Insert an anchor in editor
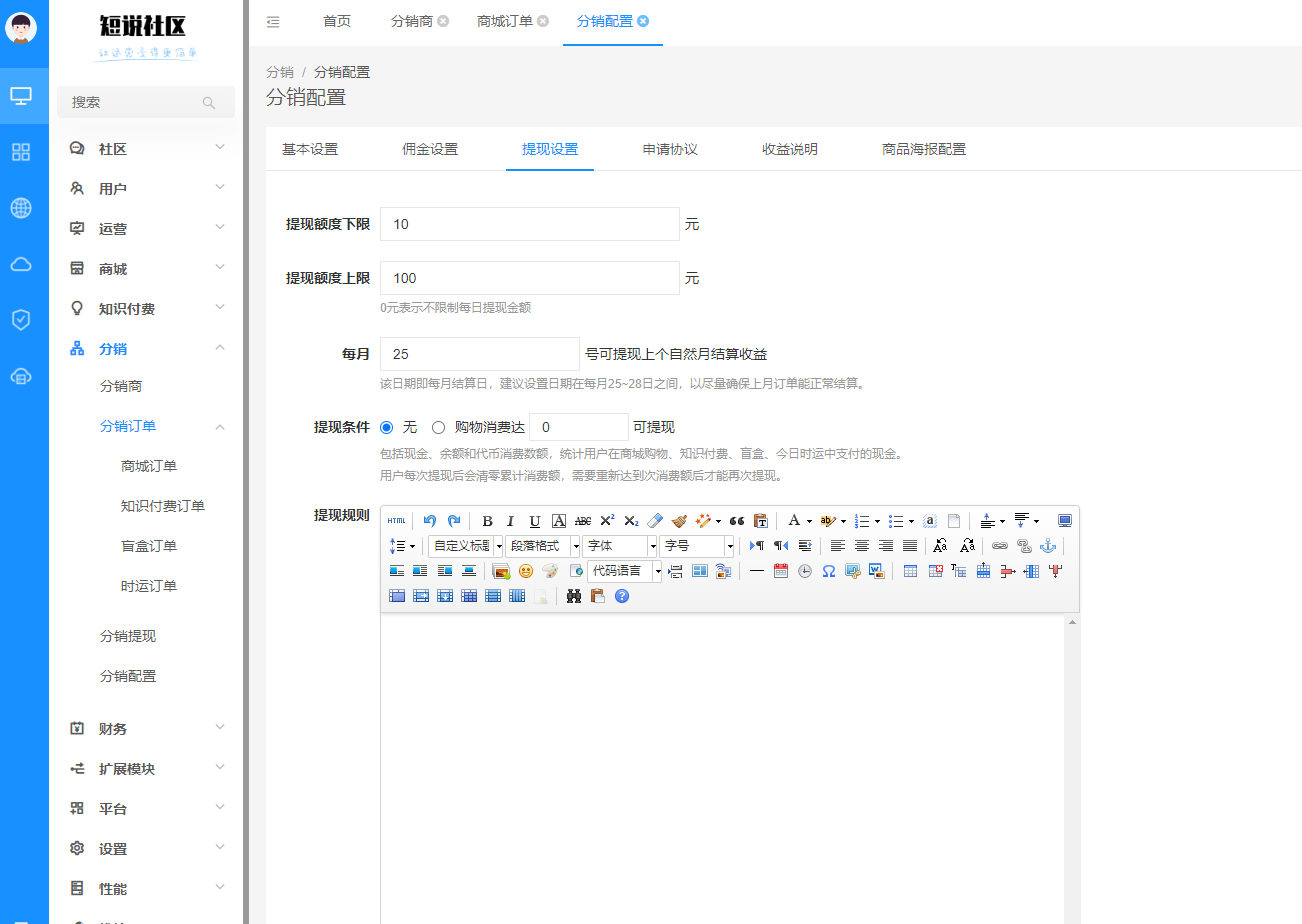1302x924 pixels. (1048, 546)
